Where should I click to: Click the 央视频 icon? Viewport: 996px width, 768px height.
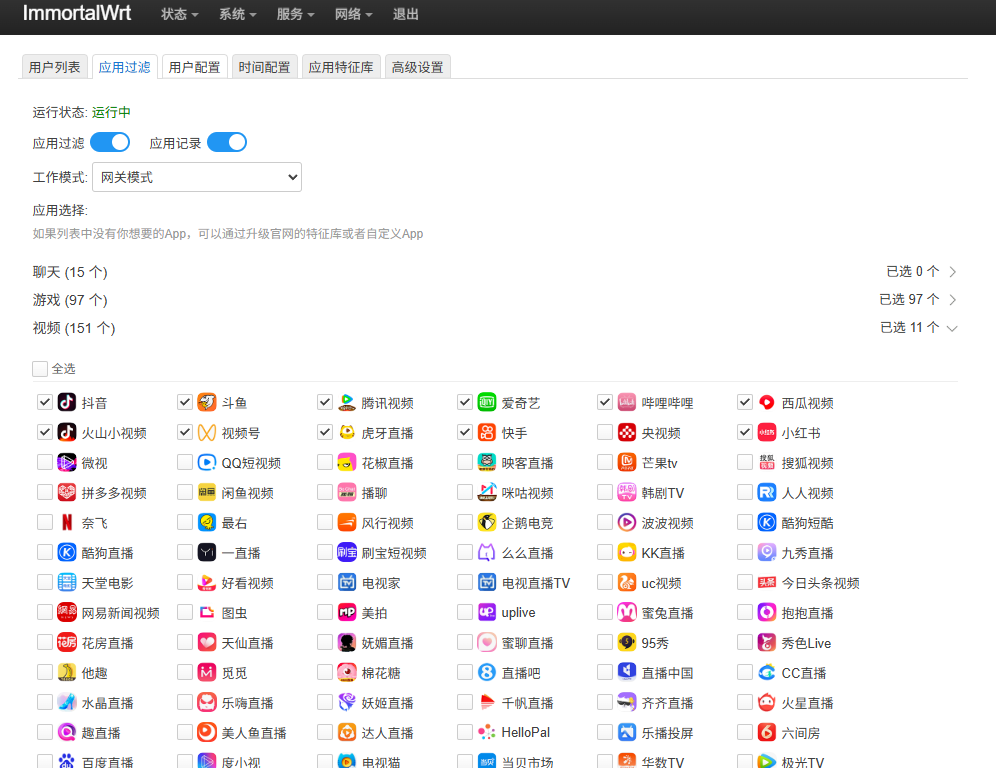pos(627,433)
